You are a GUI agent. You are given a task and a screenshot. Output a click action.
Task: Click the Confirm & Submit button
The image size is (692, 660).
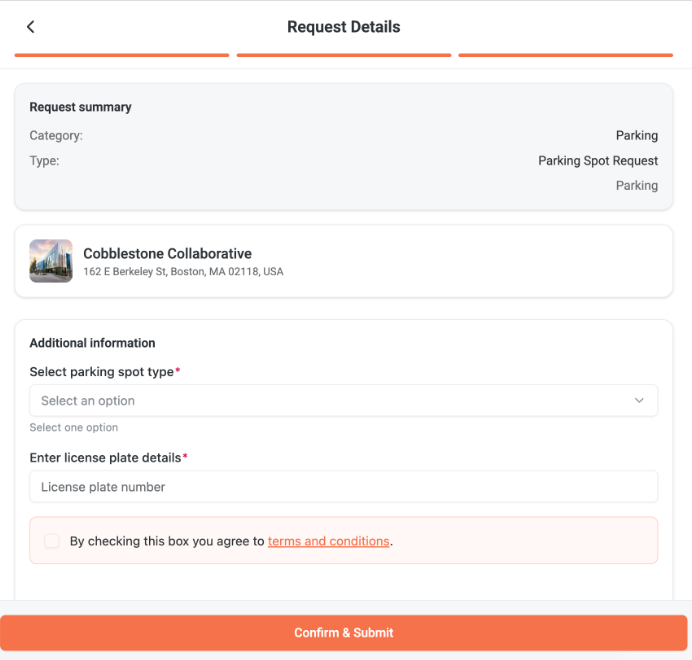point(343,633)
